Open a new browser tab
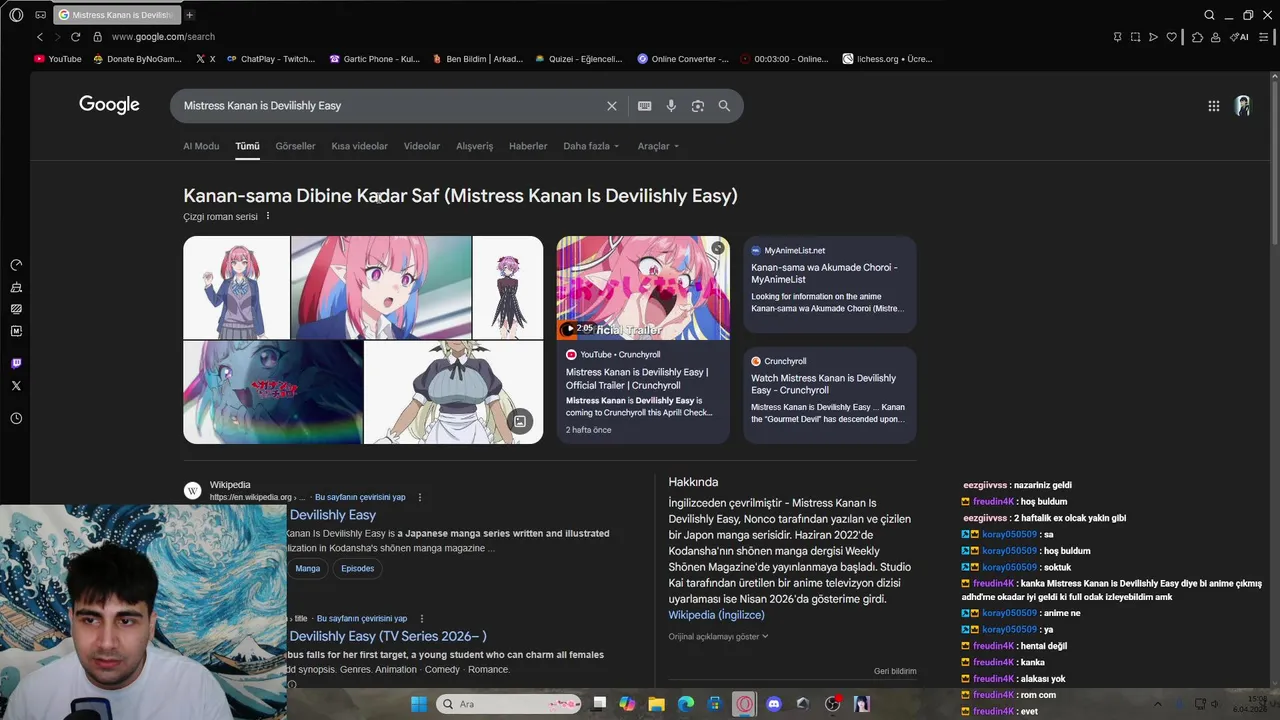This screenshot has height=720, width=1280. tap(189, 15)
